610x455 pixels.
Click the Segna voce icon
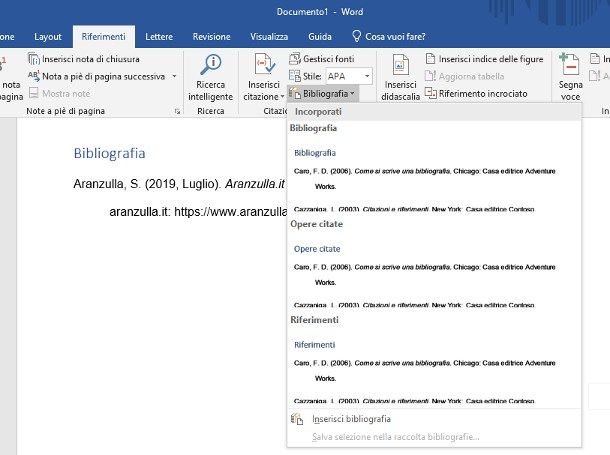(569, 65)
